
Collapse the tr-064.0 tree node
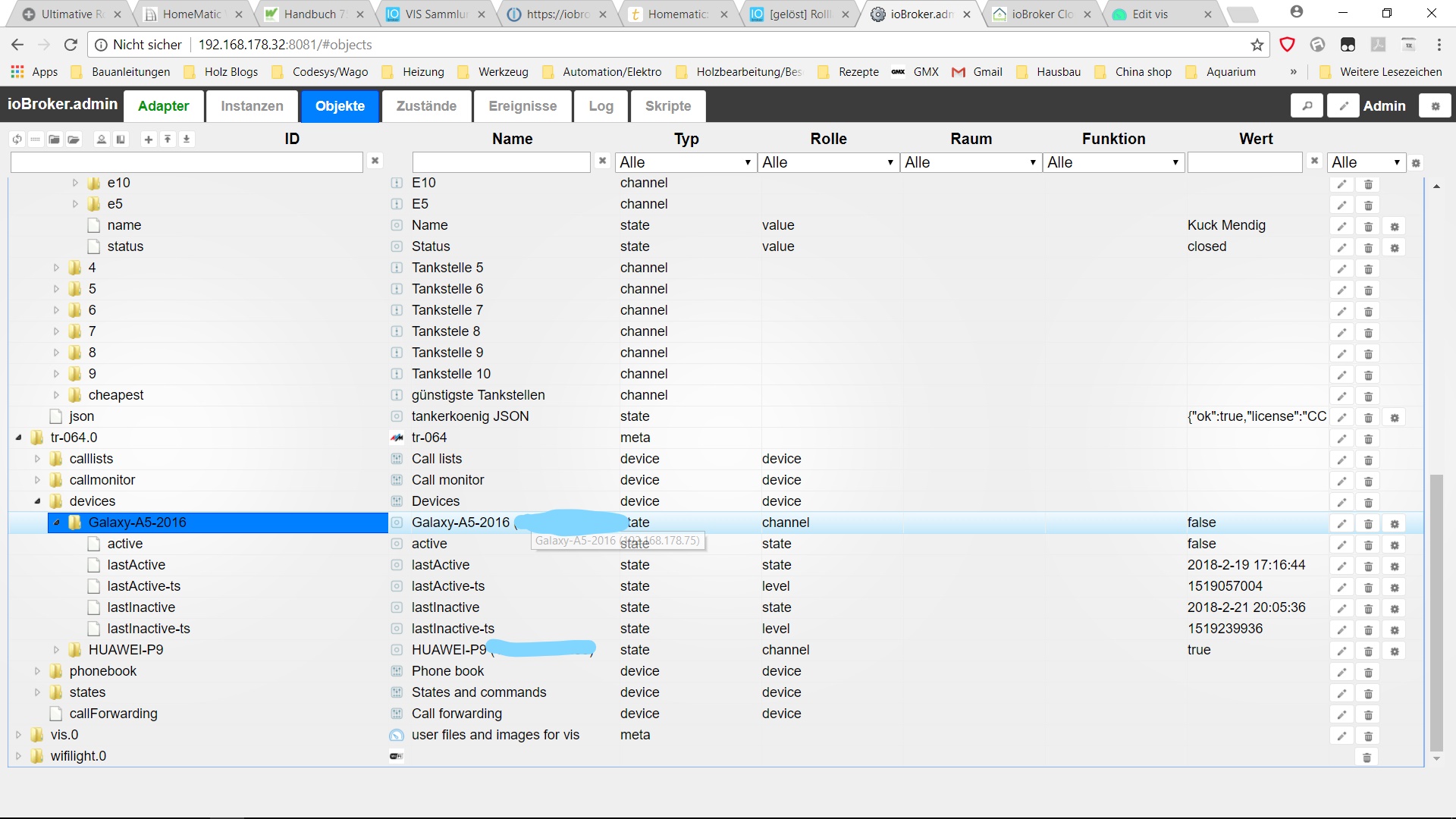18,438
